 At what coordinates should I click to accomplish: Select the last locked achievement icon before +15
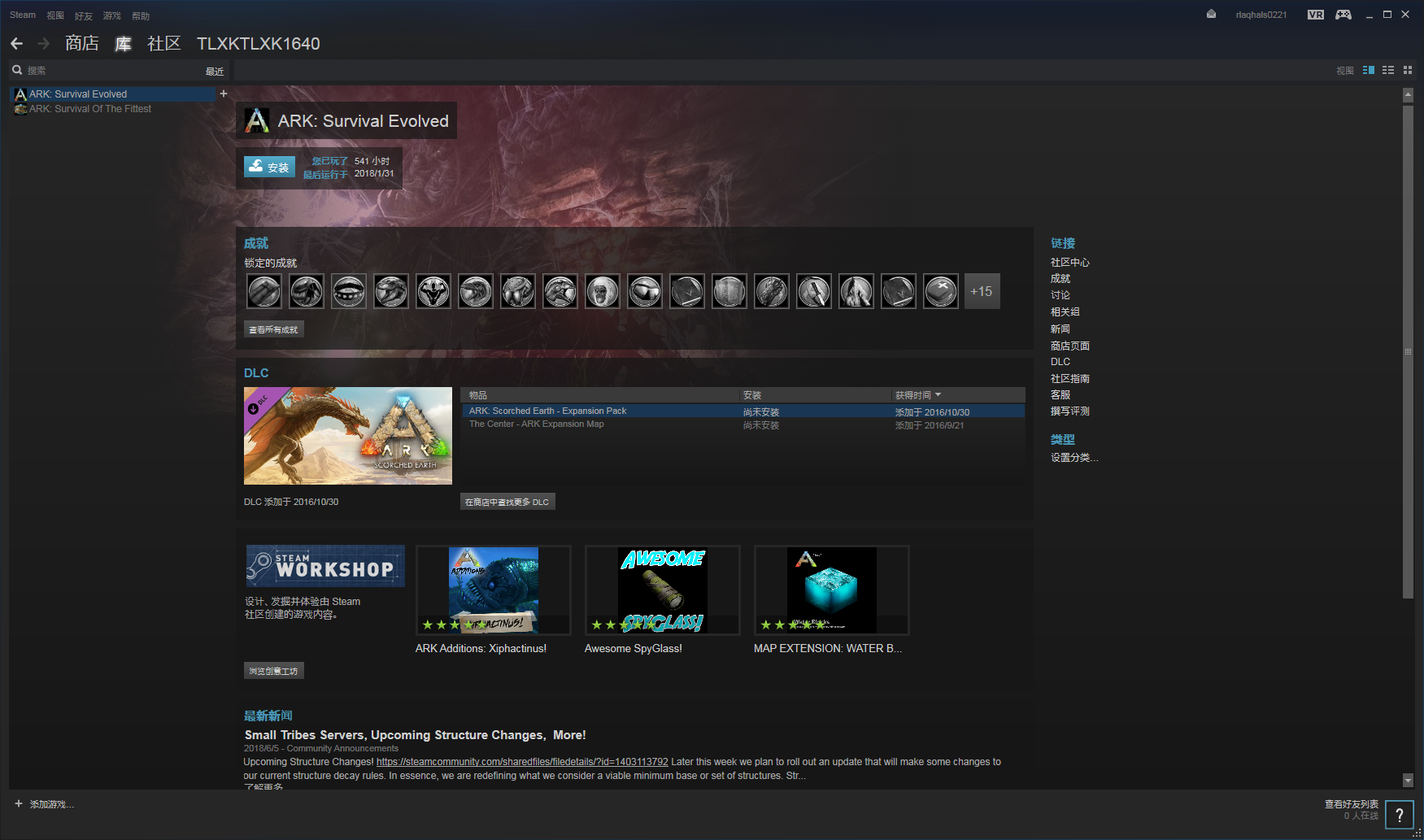(x=941, y=291)
